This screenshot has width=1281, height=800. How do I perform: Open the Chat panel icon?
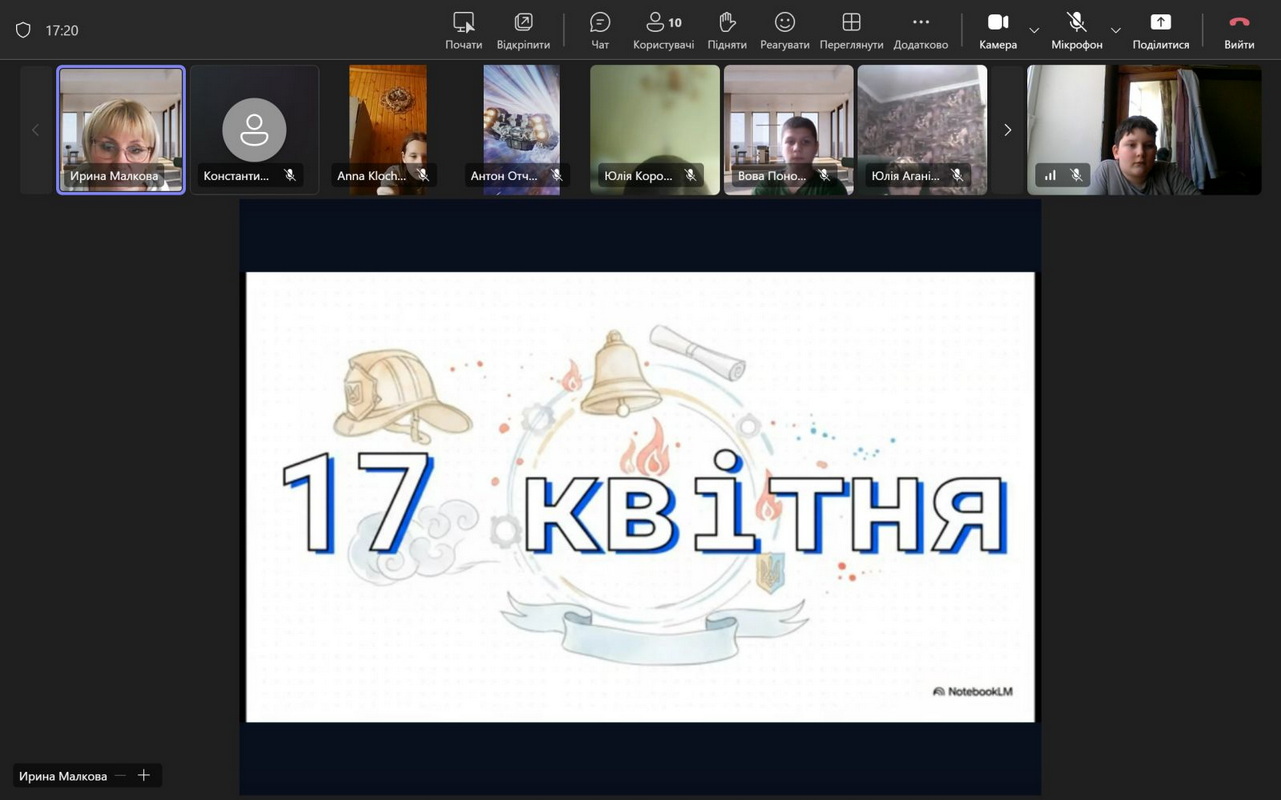point(600,23)
